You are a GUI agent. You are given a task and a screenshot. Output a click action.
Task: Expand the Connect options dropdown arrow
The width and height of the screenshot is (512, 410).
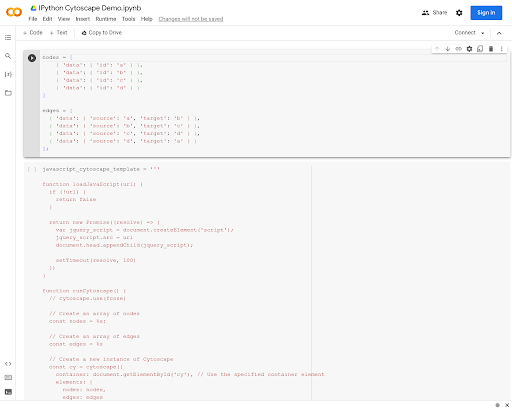click(482, 33)
